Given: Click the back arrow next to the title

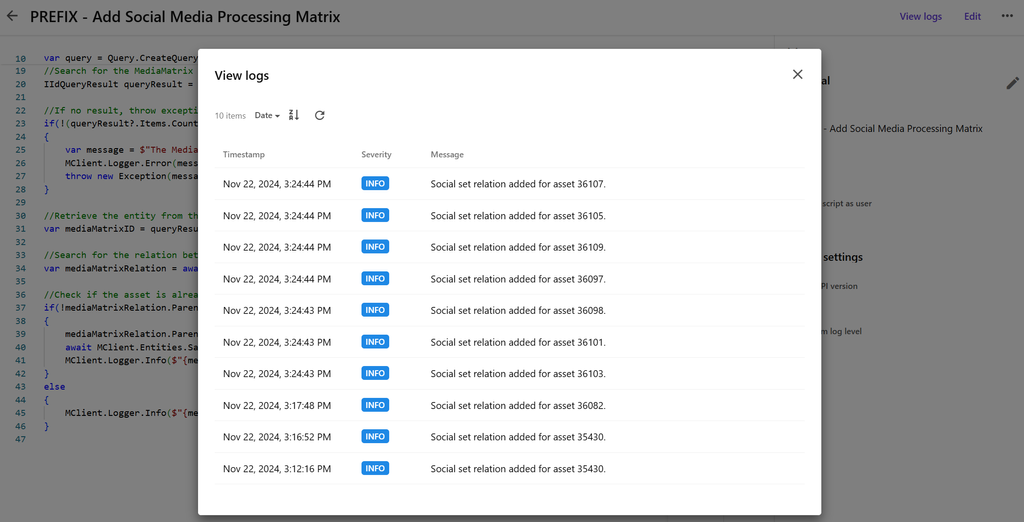Looking at the screenshot, I should pos(12,16).
